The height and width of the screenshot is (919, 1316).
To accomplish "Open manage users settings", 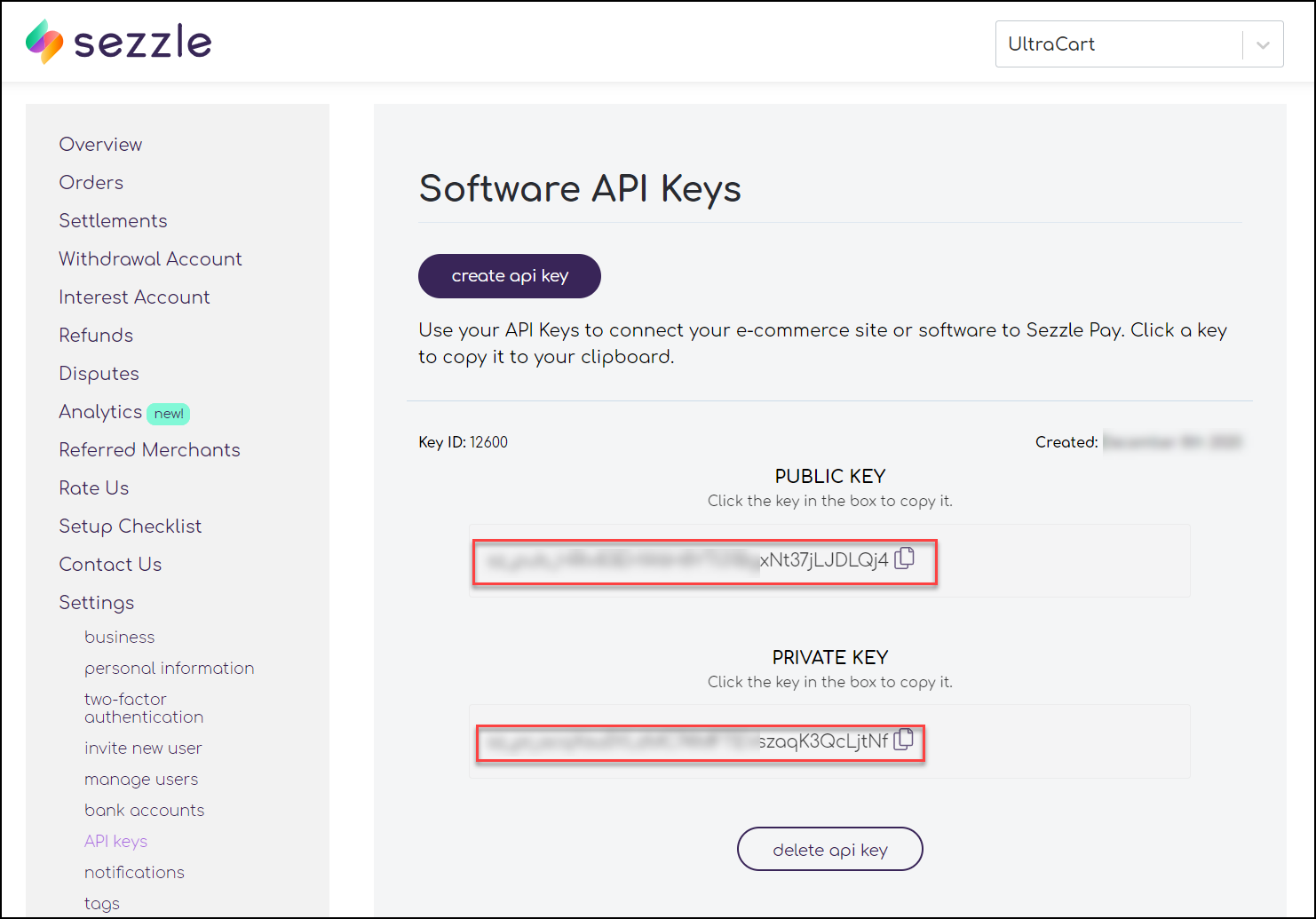I will click(141, 779).
